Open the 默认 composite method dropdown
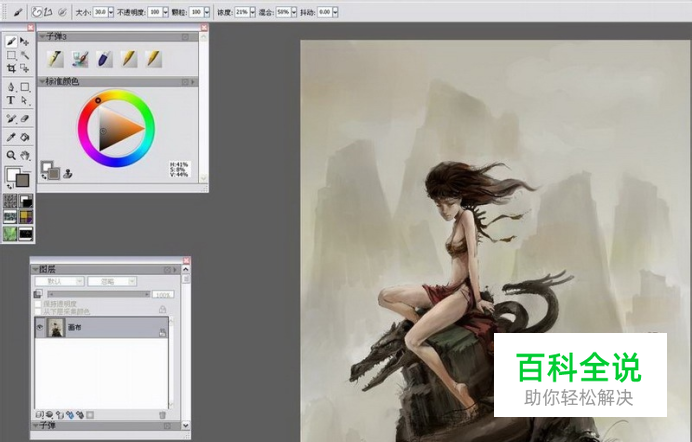Screen dimensions: 692x442 click(x=60, y=281)
